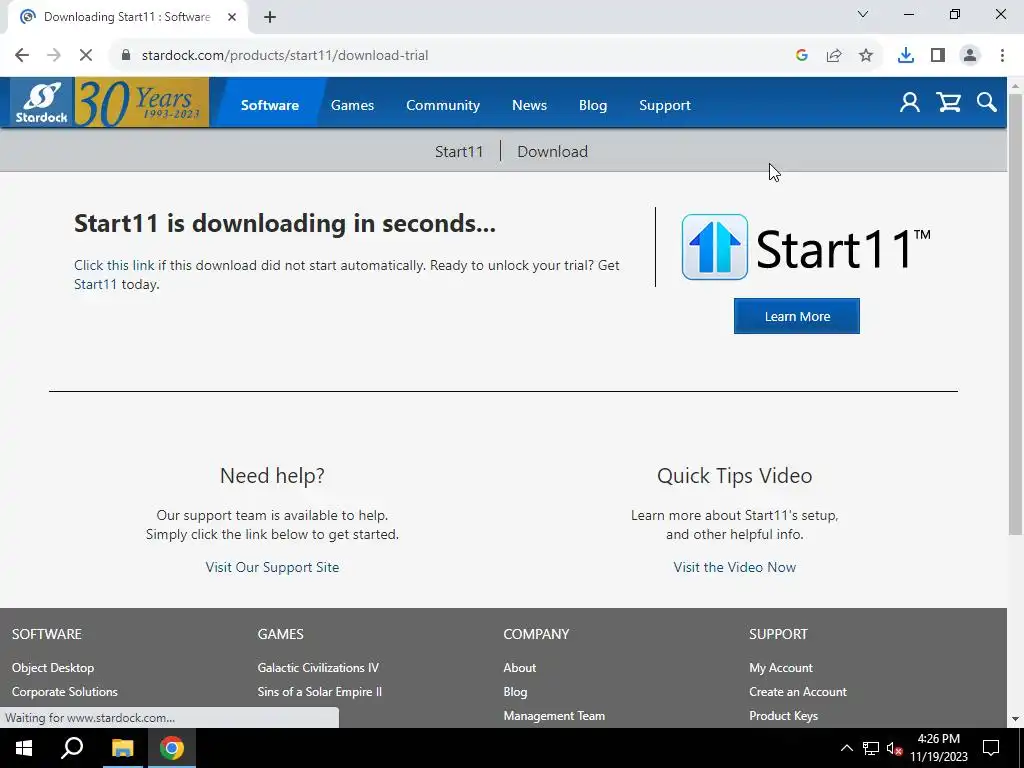Viewport: 1024px width, 768px height.
Task: Open Chrome downloads icon
Action: (x=906, y=56)
